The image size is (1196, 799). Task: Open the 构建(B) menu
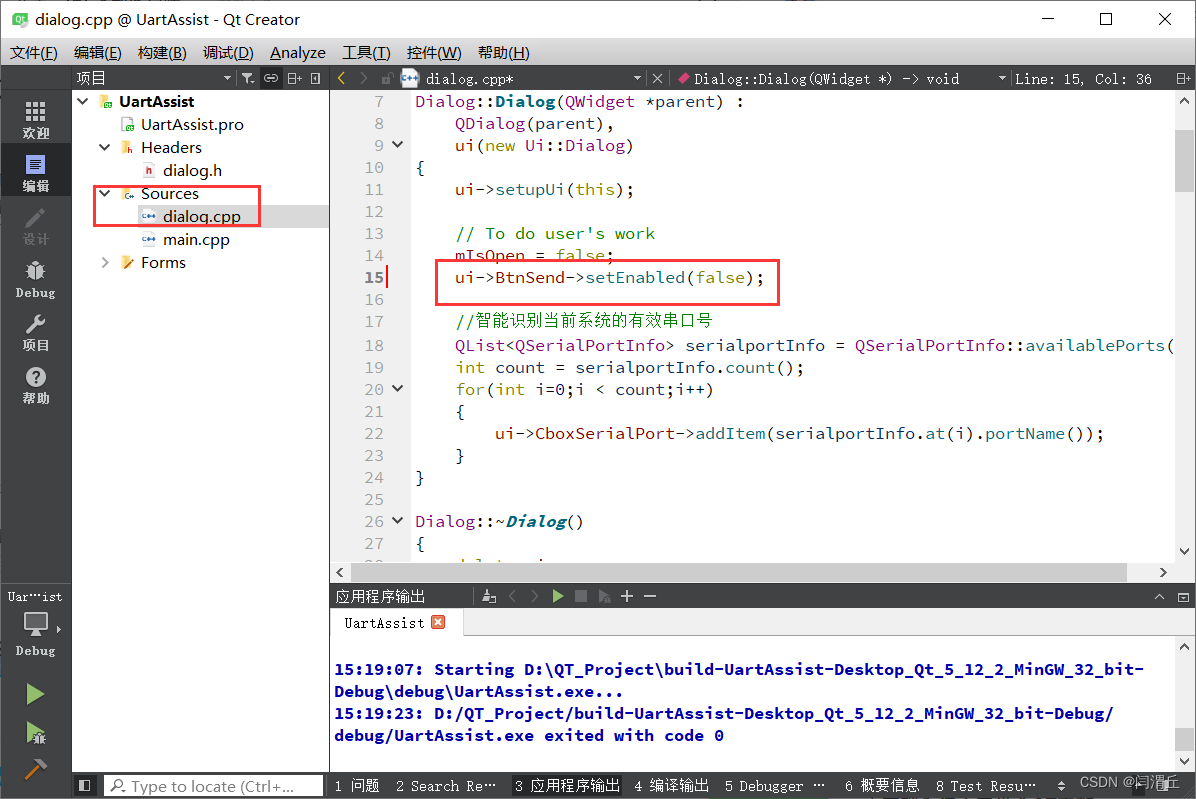[162, 53]
